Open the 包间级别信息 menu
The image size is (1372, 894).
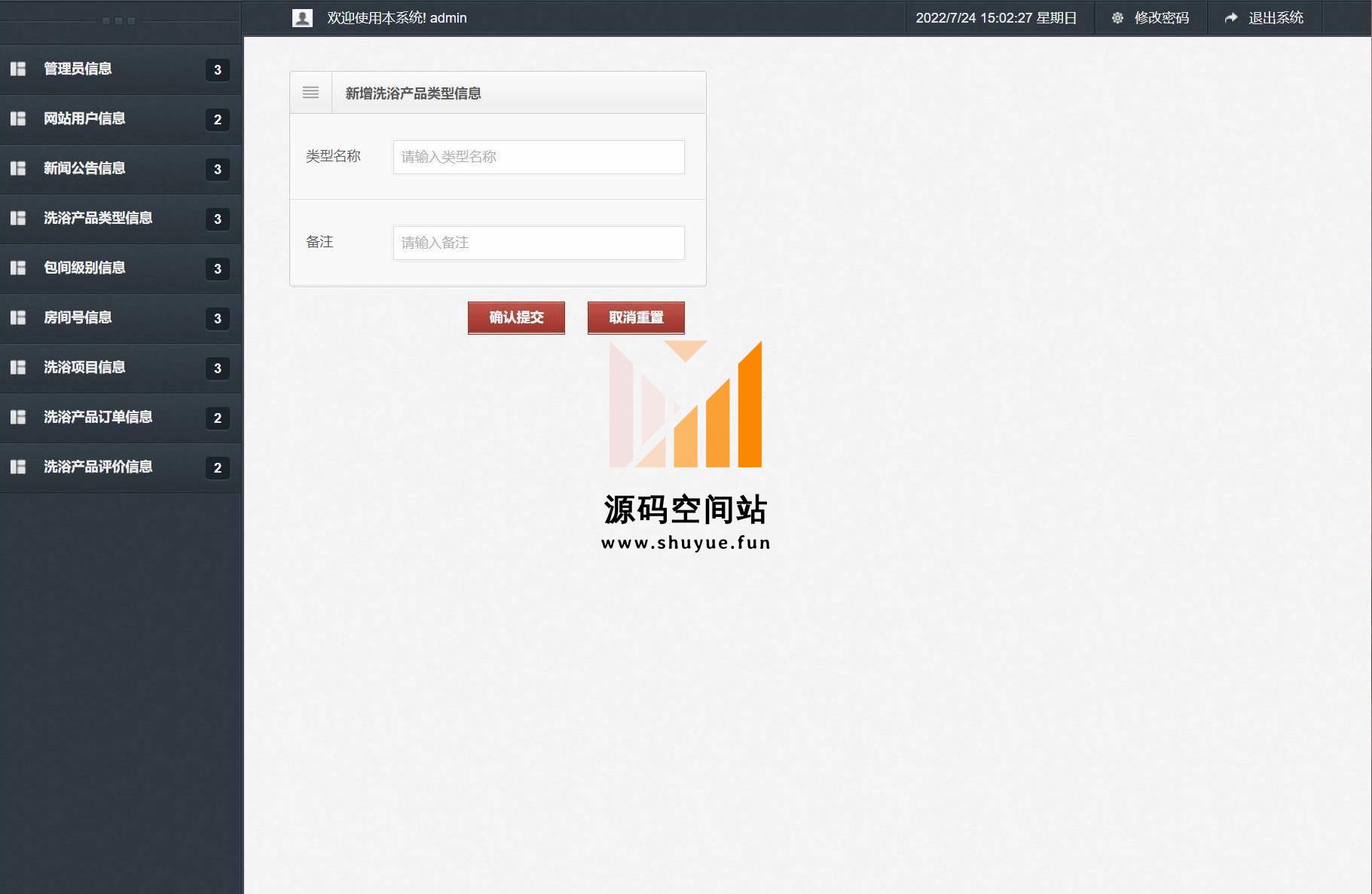[x=121, y=268]
